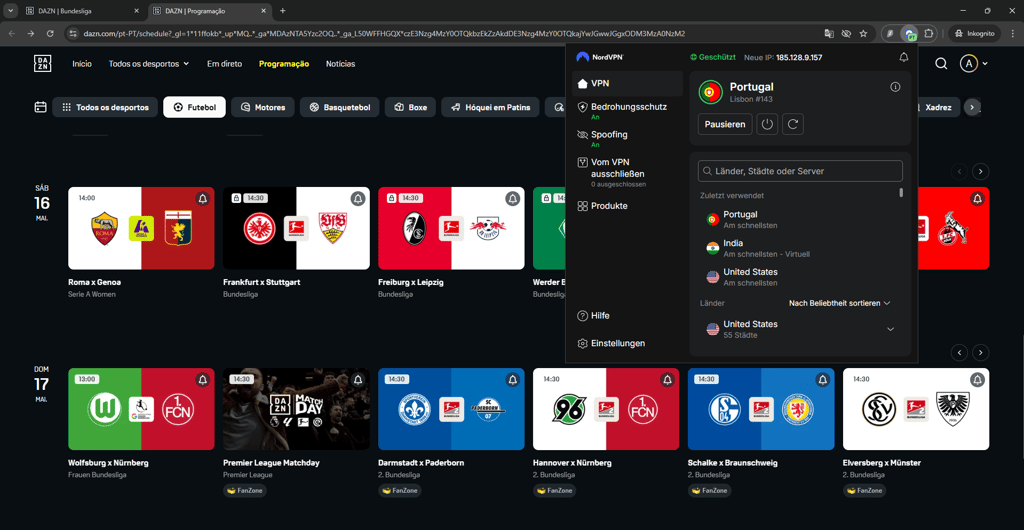Open the calendar date picker icon

[40, 107]
